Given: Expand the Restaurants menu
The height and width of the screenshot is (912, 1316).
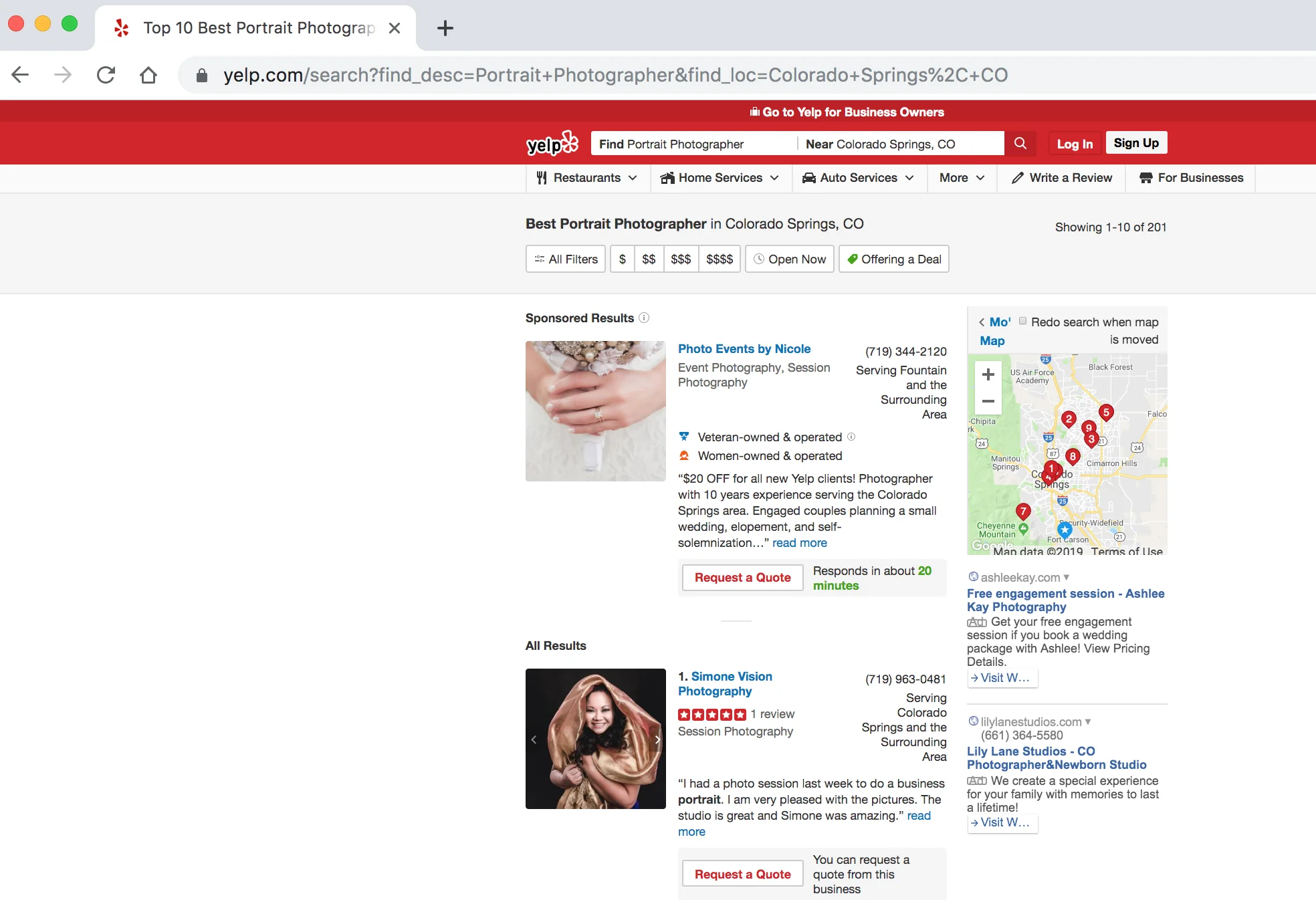Looking at the screenshot, I should coord(587,178).
